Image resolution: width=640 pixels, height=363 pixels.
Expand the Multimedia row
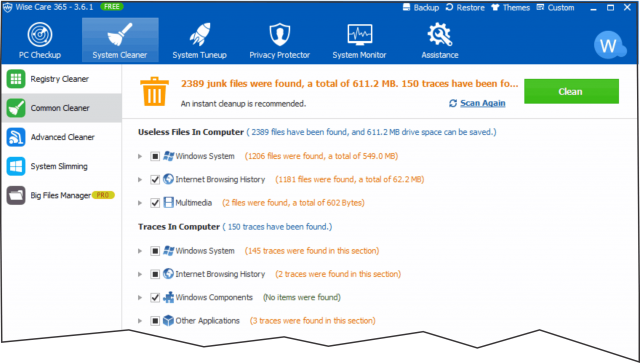(x=140, y=203)
